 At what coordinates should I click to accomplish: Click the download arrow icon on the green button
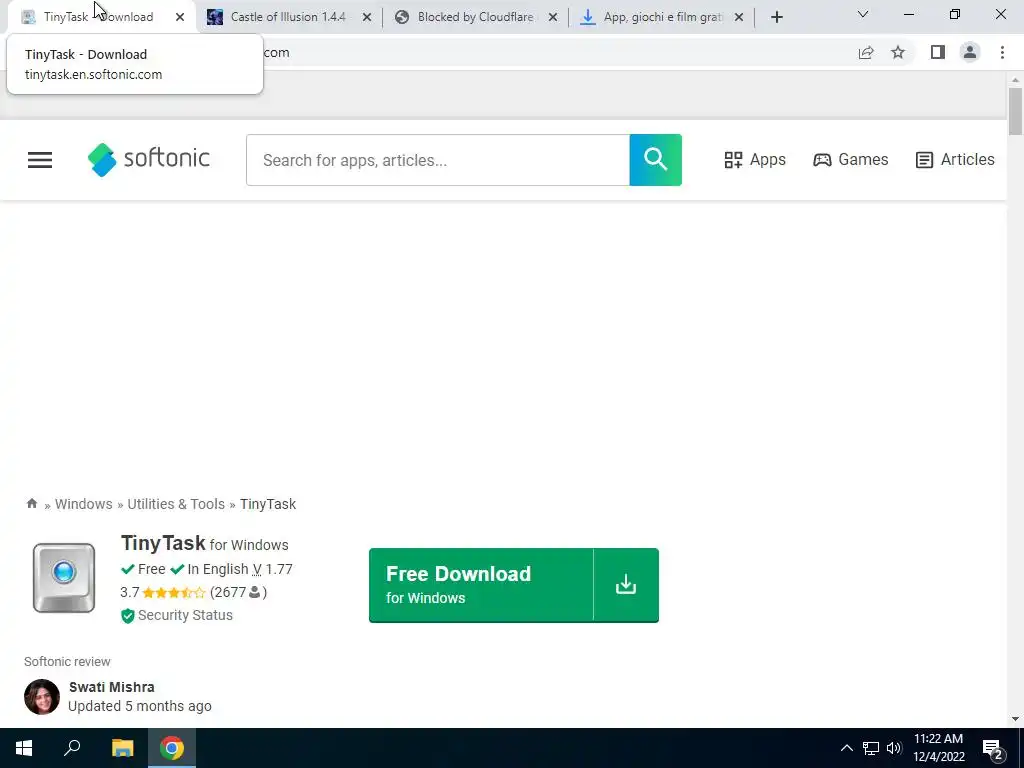[626, 584]
